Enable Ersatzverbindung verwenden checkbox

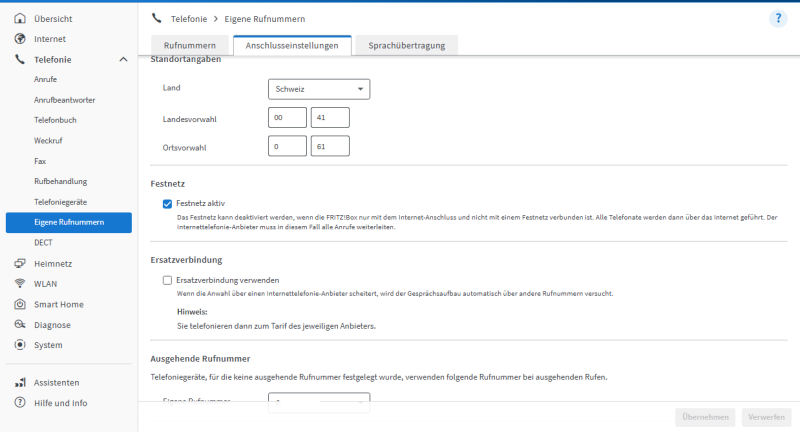167,280
